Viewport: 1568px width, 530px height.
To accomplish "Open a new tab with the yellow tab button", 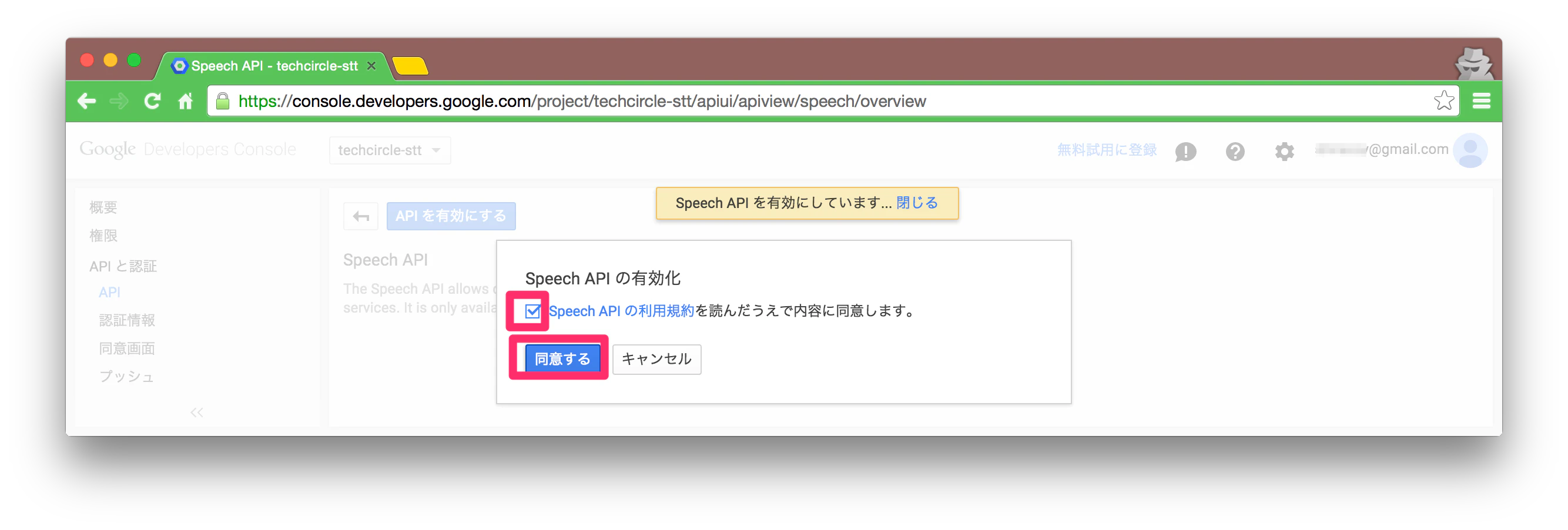I will pos(410,66).
